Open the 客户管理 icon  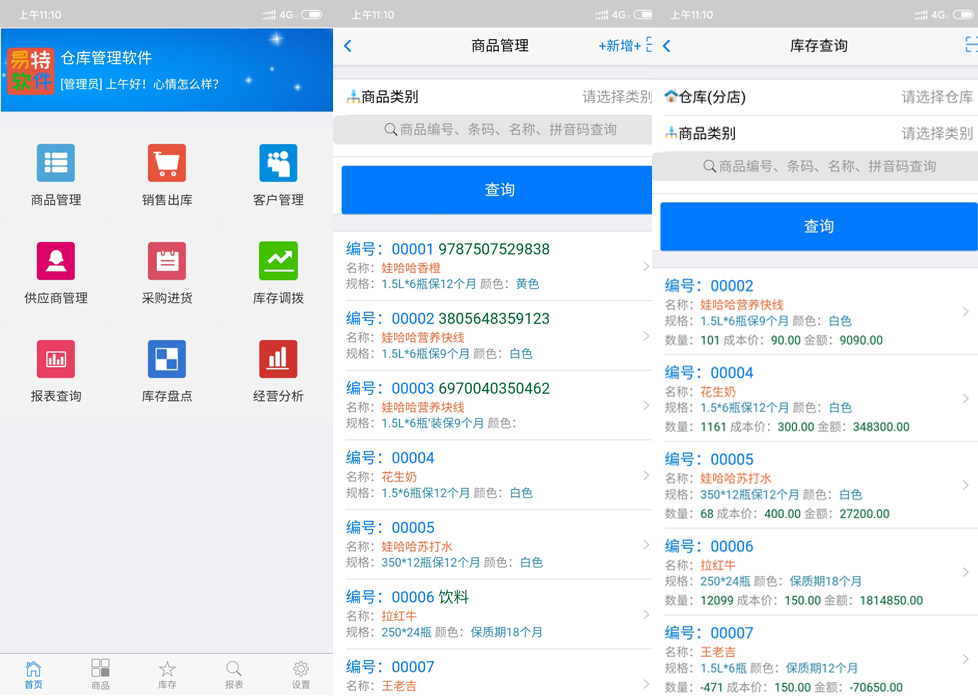[278, 164]
